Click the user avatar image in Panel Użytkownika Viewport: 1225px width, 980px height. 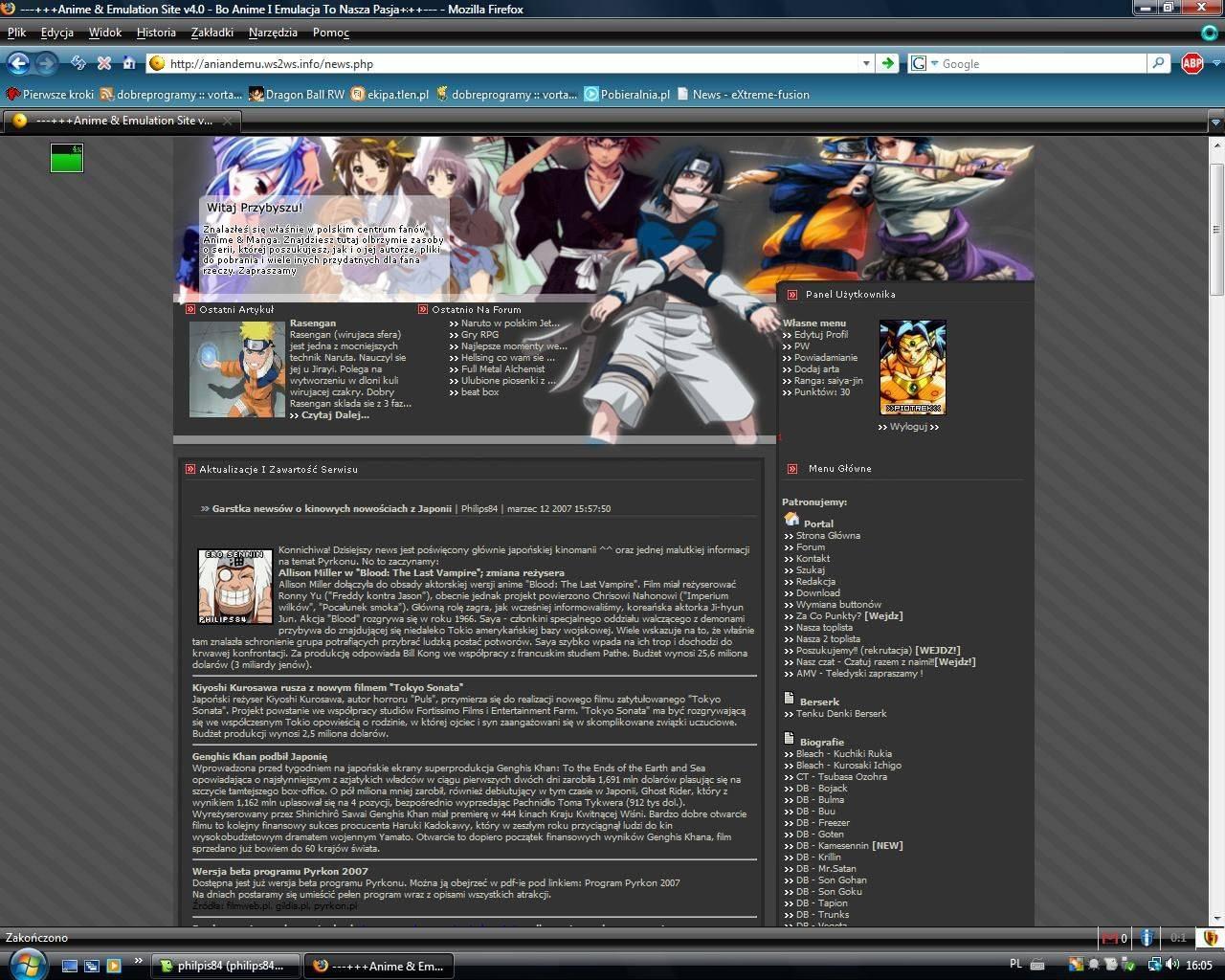913,367
